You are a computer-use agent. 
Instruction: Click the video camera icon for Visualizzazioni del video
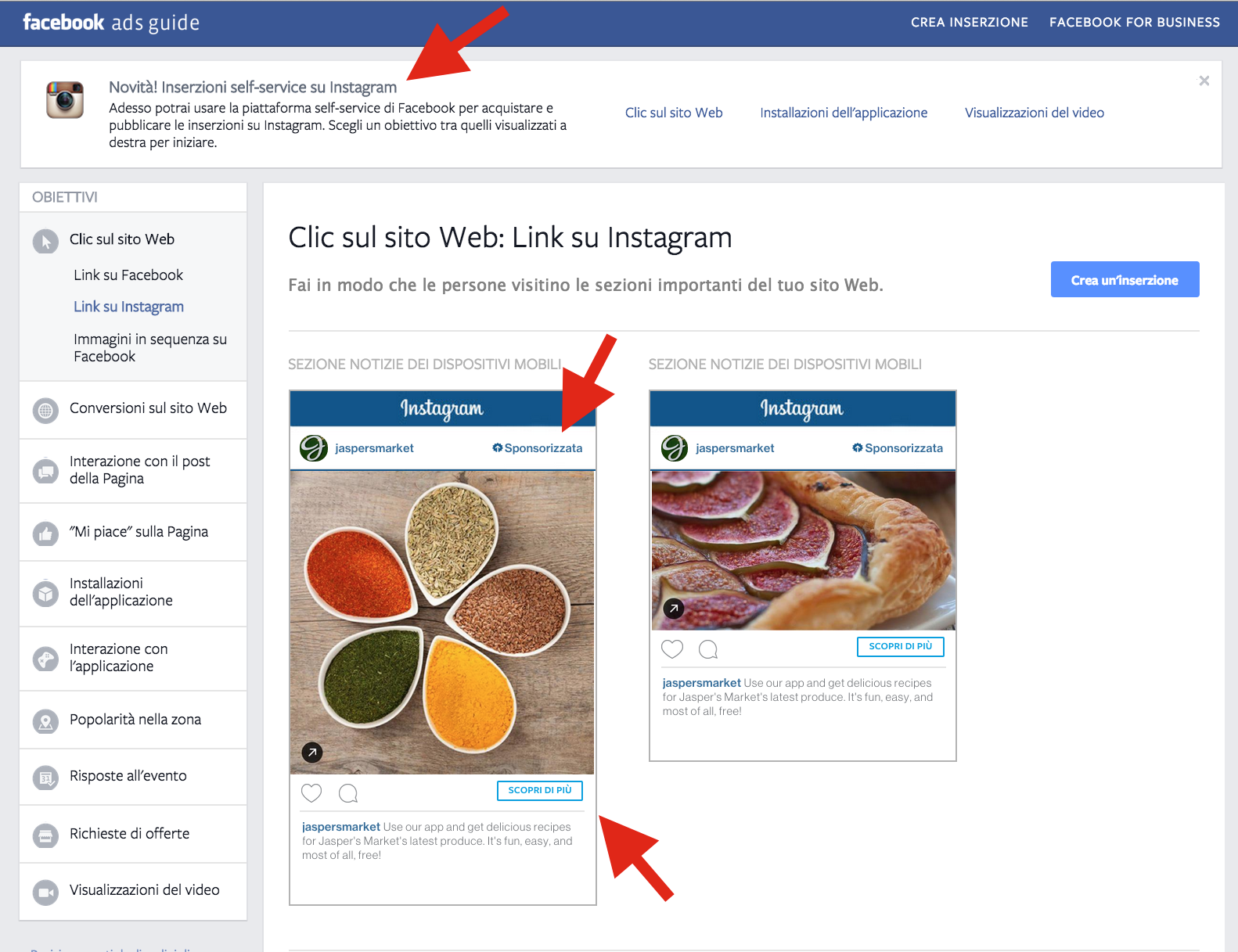coord(45,892)
